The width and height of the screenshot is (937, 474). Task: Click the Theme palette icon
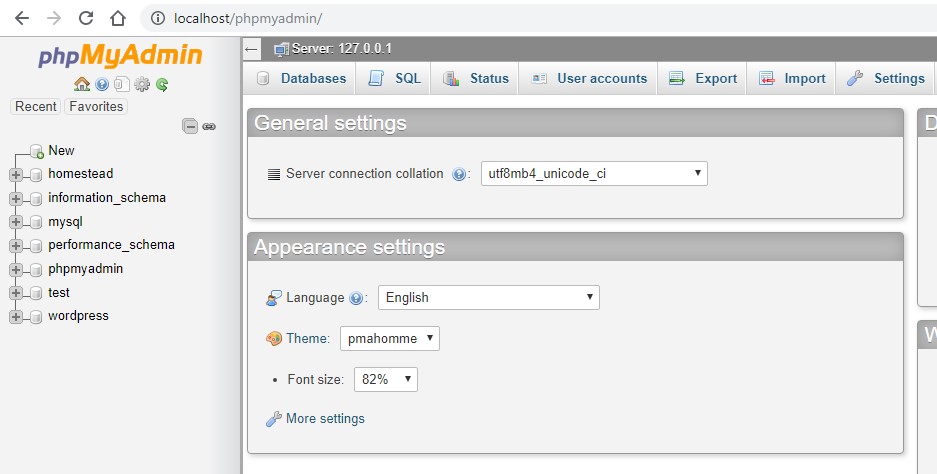click(274, 339)
